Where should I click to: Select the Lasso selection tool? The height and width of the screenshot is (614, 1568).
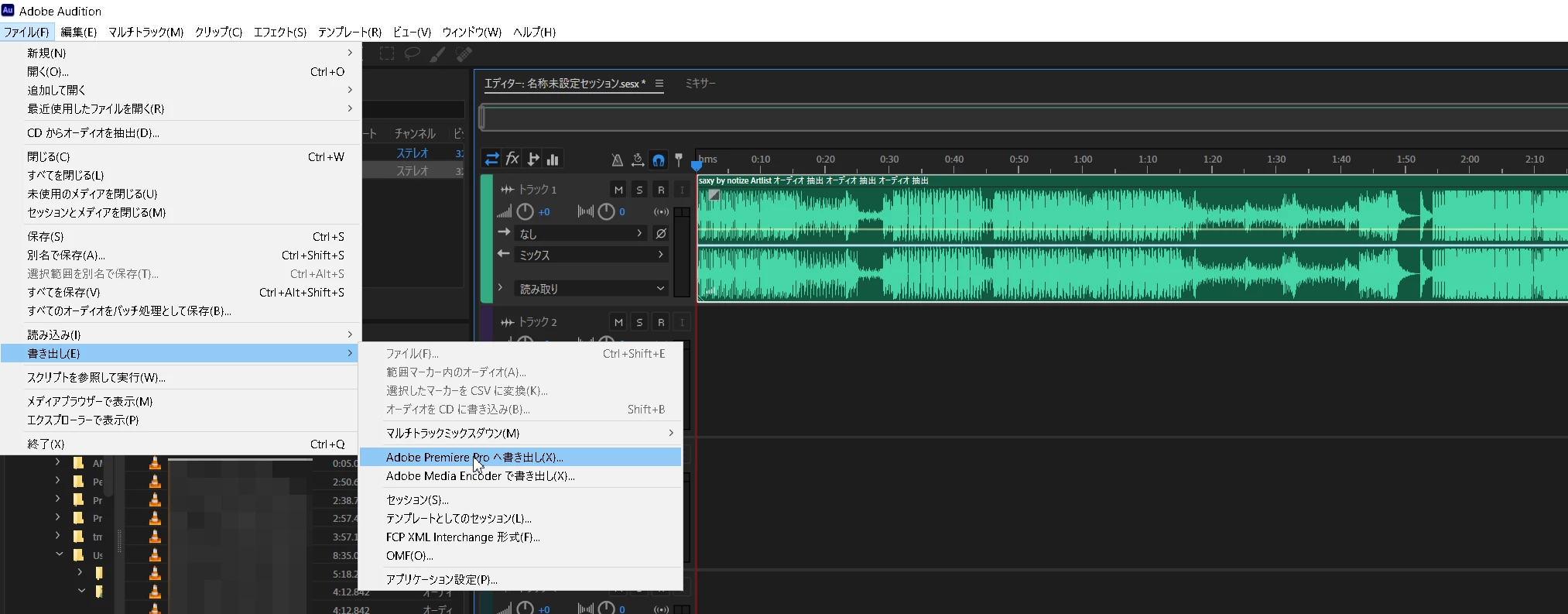click(x=413, y=53)
